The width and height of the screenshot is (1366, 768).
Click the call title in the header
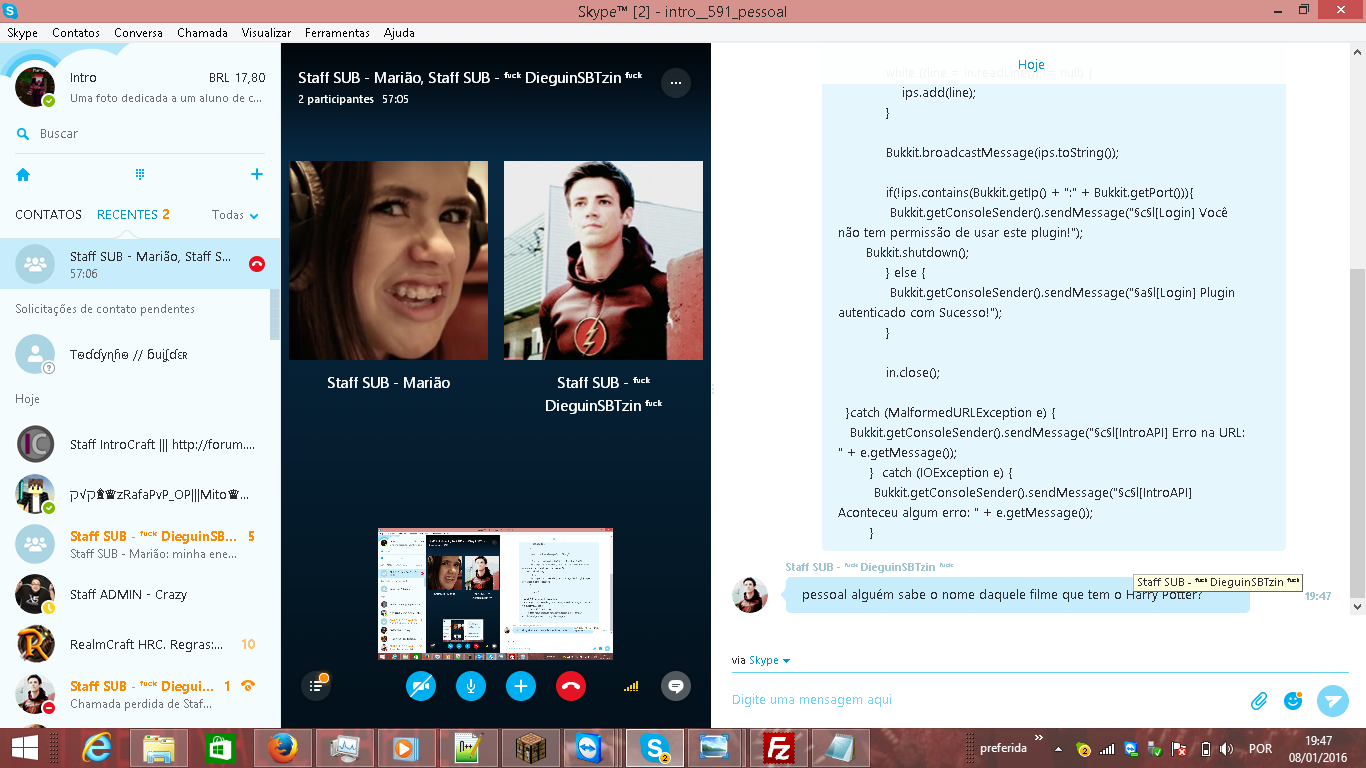click(470, 77)
